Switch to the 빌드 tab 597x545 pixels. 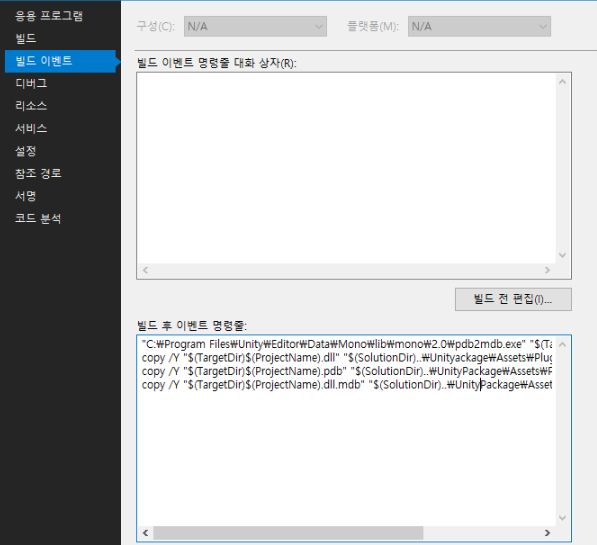click(x=26, y=38)
